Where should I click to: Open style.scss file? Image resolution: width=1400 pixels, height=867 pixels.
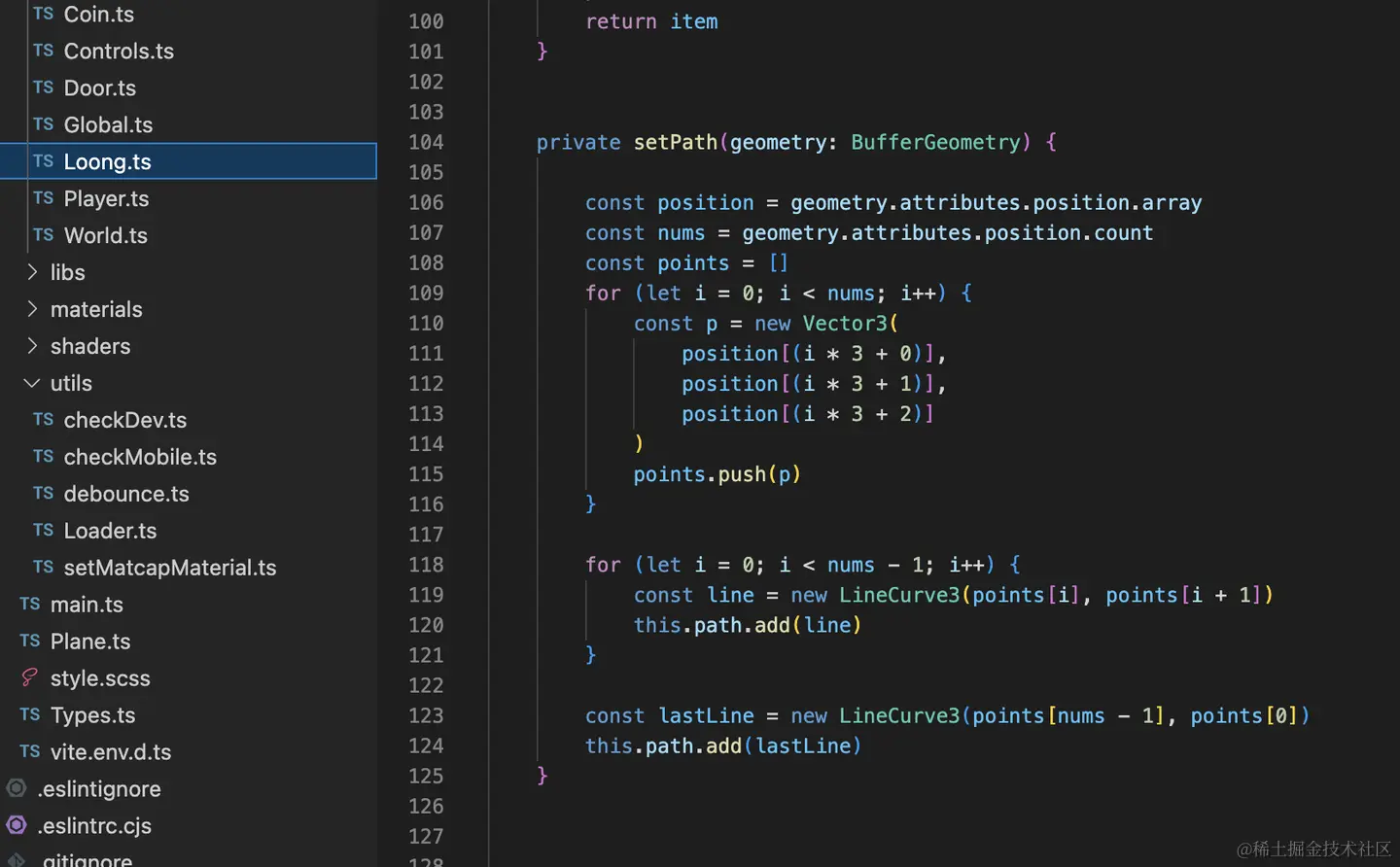(100, 679)
